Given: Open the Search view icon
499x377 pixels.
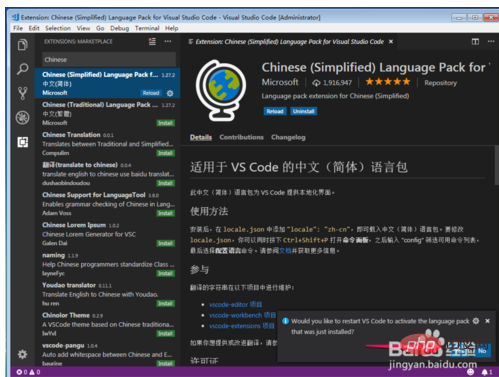Looking at the screenshot, I should tap(23, 69).
